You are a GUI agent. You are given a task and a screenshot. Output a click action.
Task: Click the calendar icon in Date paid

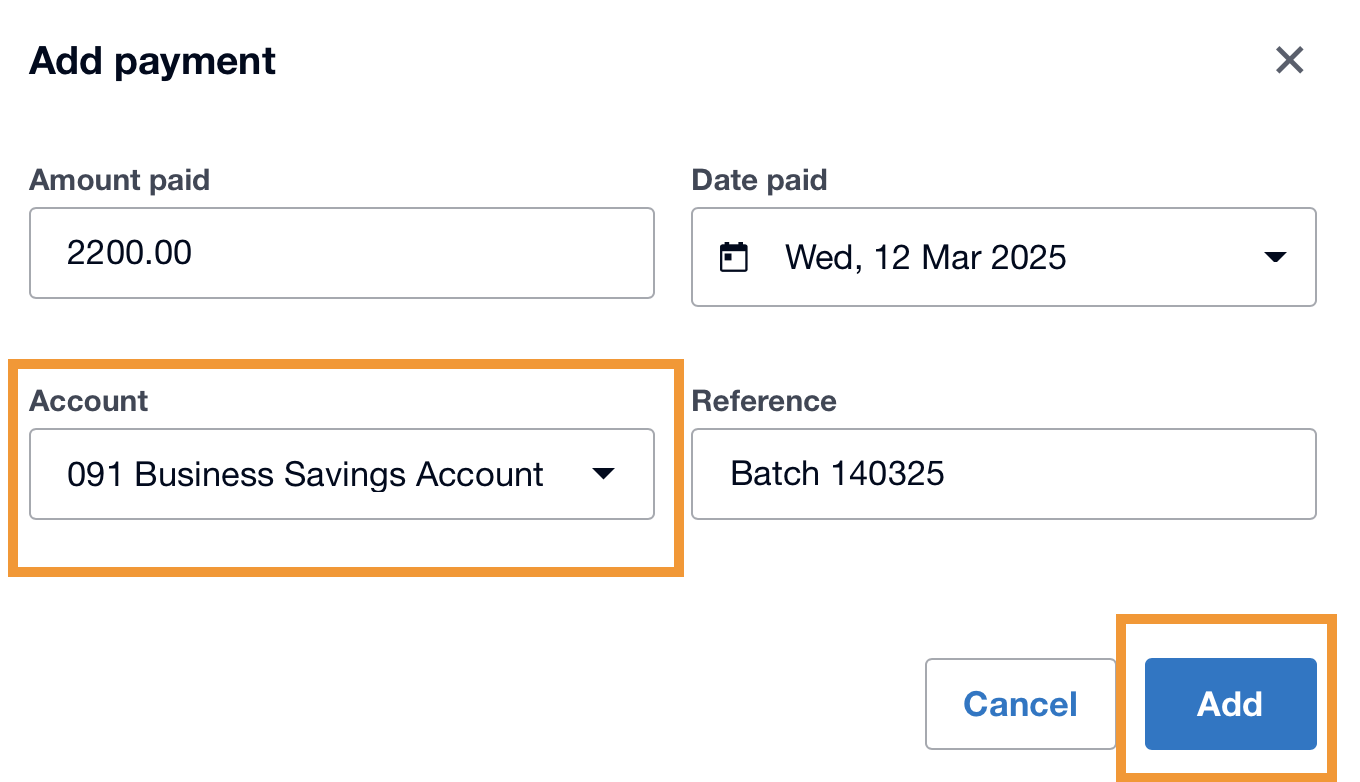(734, 257)
